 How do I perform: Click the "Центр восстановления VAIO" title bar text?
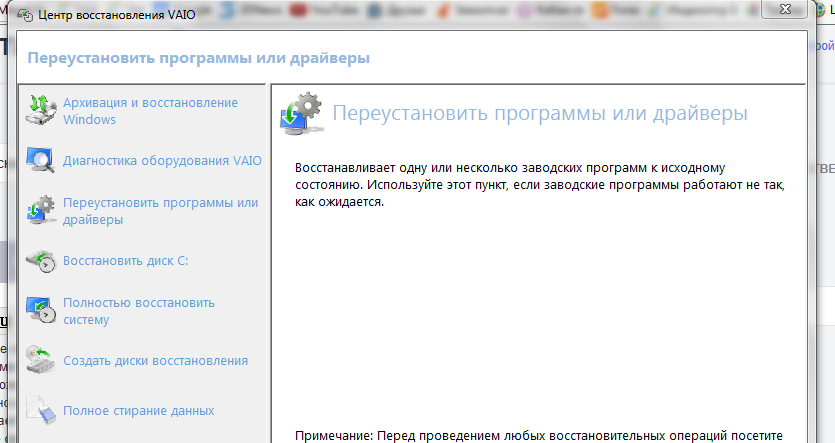pos(110,17)
